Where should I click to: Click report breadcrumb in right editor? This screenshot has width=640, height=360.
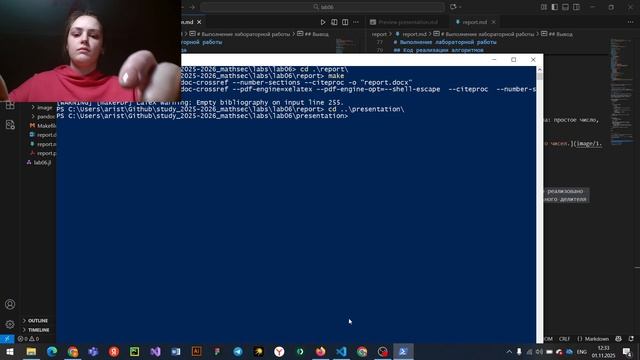click(x=379, y=34)
